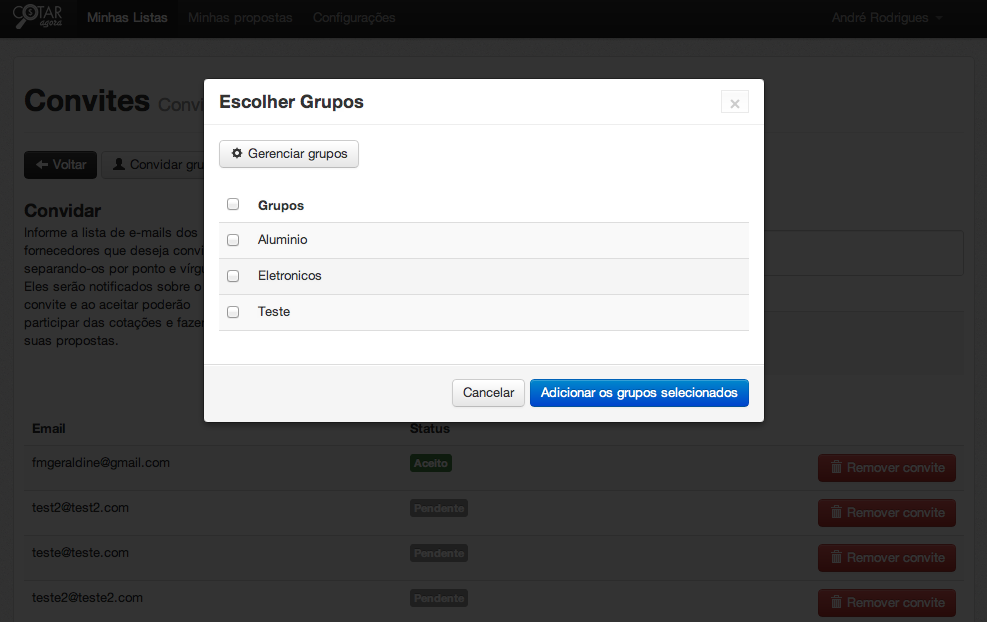This screenshot has width=987, height=622.
Task: Click the Cotar logo icon
Action: tap(36, 18)
